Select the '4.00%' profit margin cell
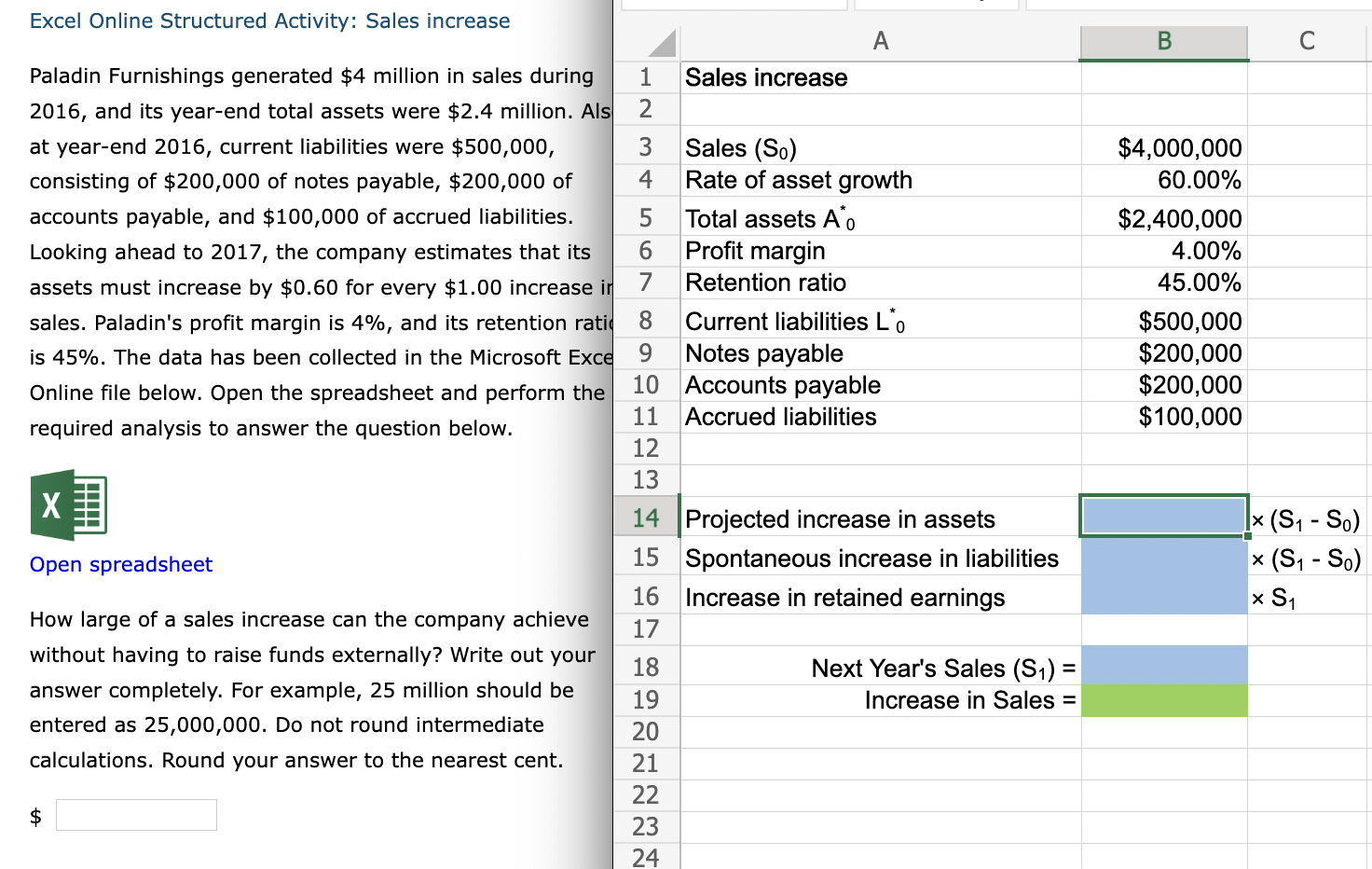The height and width of the screenshot is (869, 1372). point(1164,251)
